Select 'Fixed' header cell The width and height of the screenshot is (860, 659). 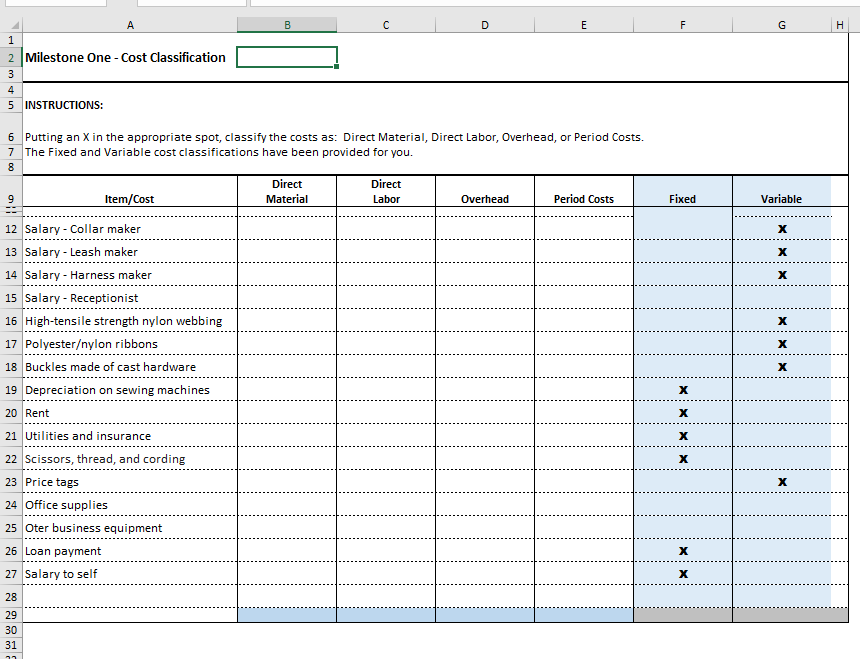[683, 191]
